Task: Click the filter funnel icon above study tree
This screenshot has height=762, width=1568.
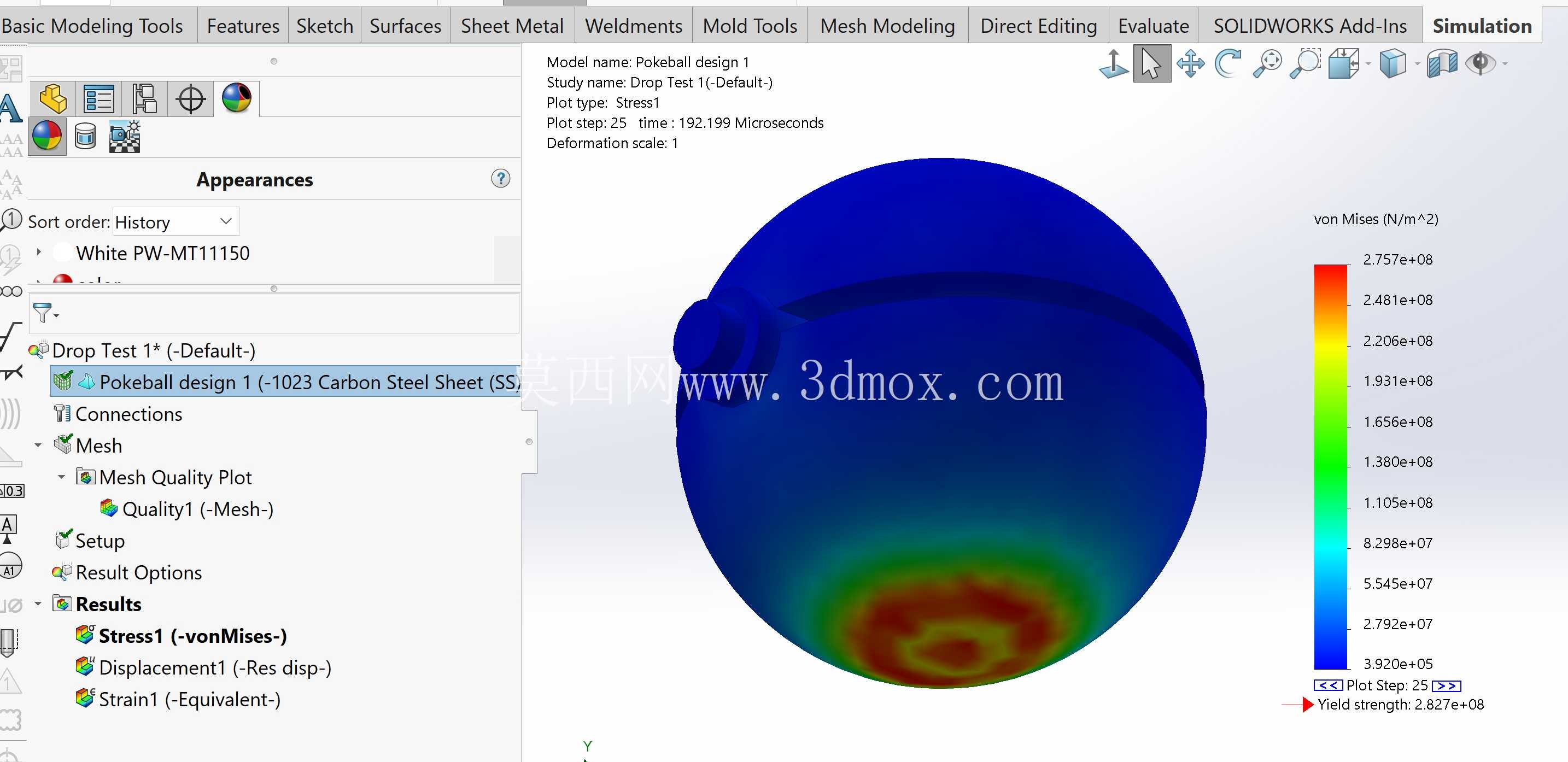Action: click(x=42, y=313)
